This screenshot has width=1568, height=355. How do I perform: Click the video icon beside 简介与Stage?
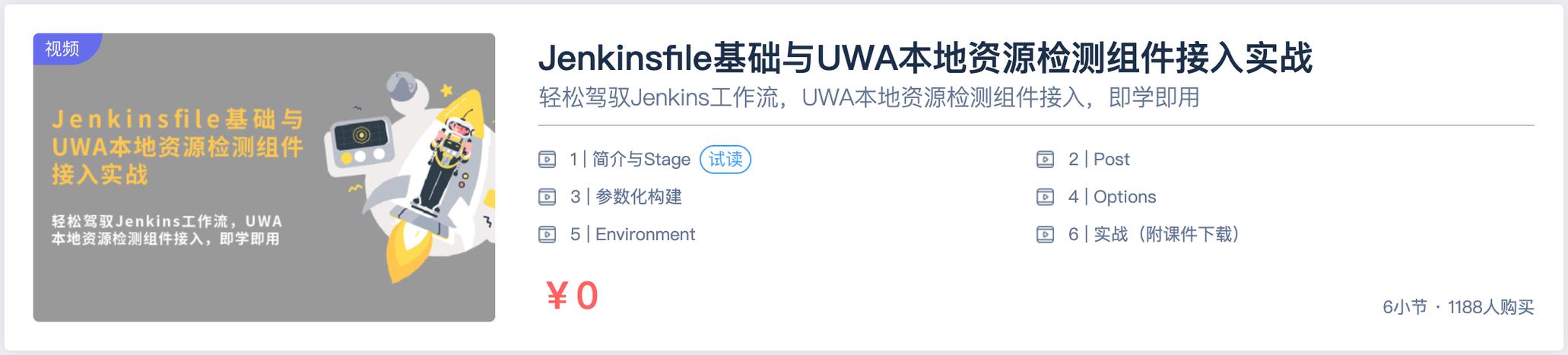pos(547,160)
